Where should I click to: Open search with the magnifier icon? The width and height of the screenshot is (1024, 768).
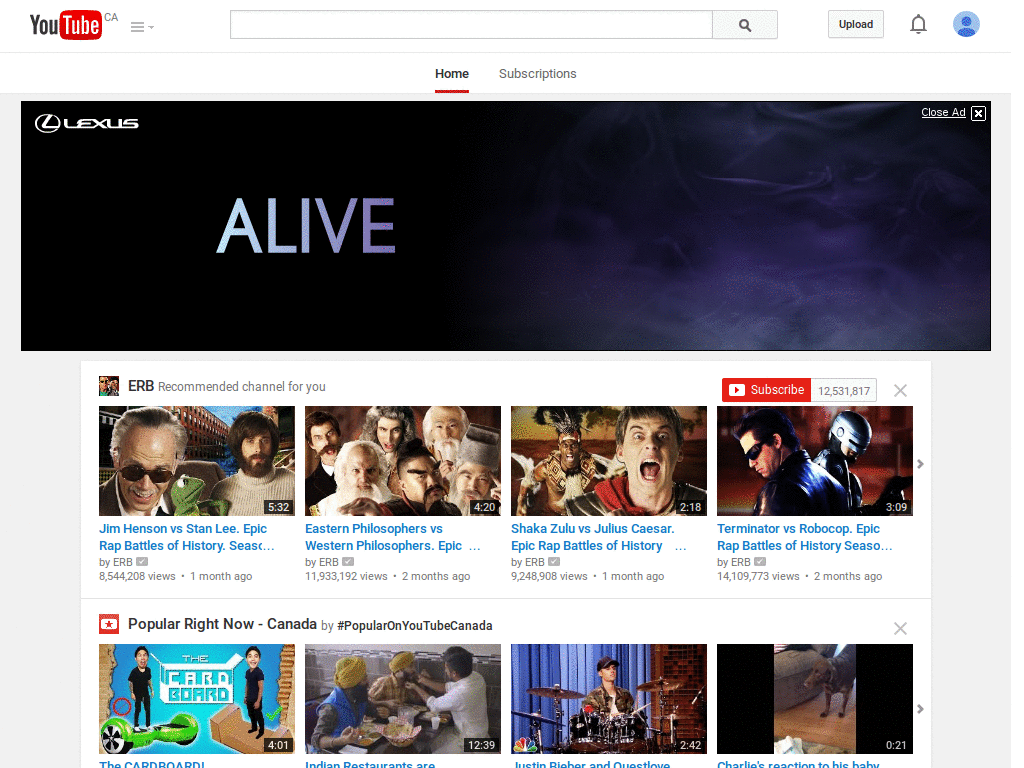point(744,24)
